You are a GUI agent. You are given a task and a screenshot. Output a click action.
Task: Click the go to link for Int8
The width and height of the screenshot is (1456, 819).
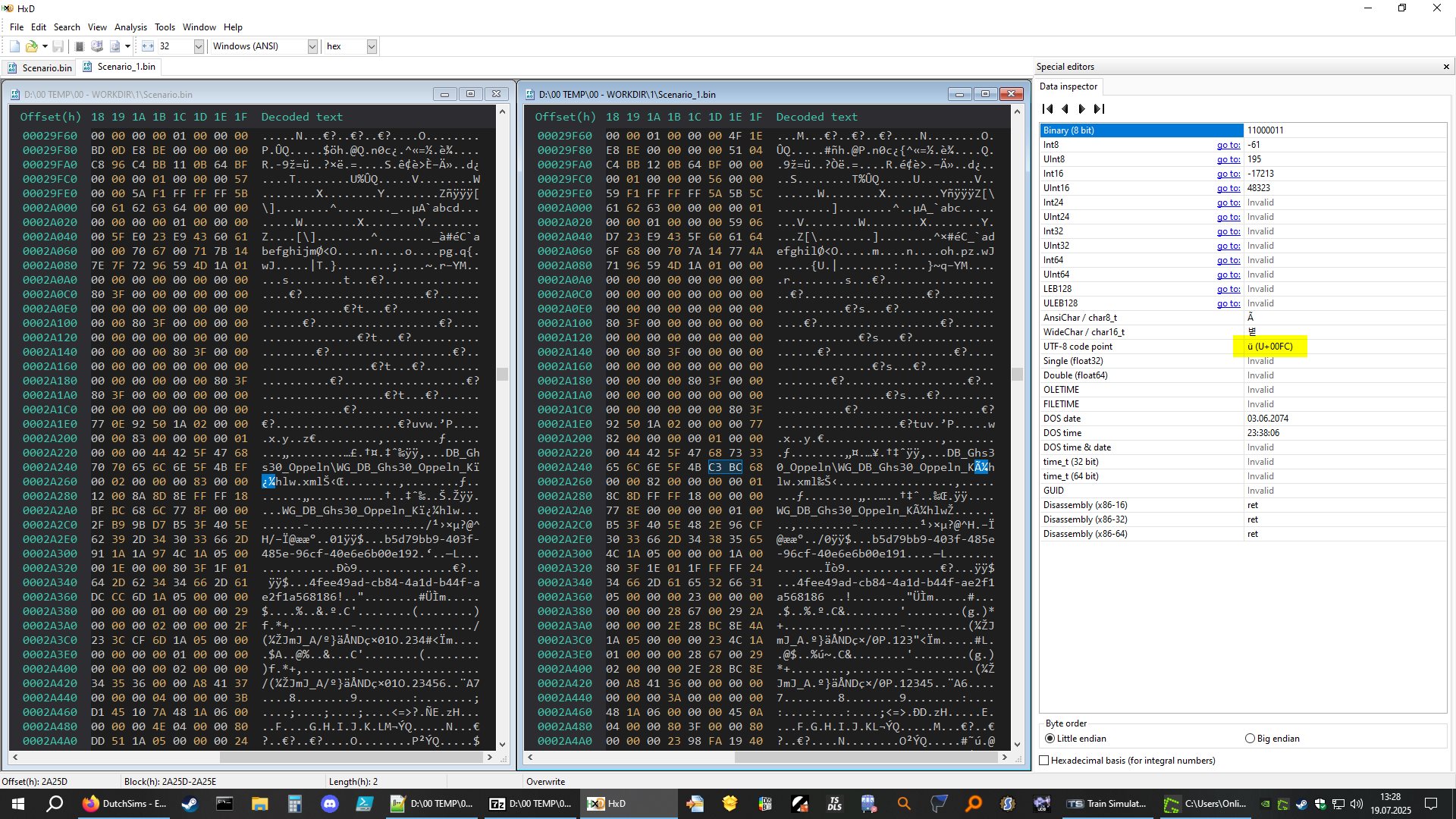click(x=1228, y=145)
